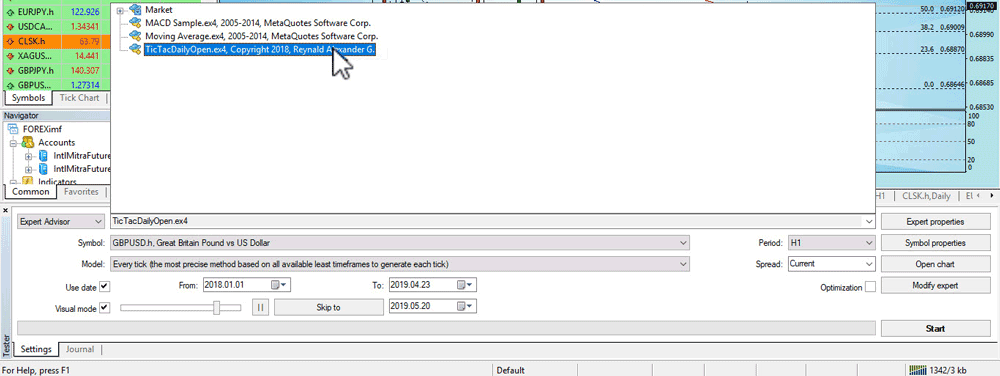This screenshot has width=1000, height=376.
Task: Toggle the Use date checkbox
Action: point(105,286)
